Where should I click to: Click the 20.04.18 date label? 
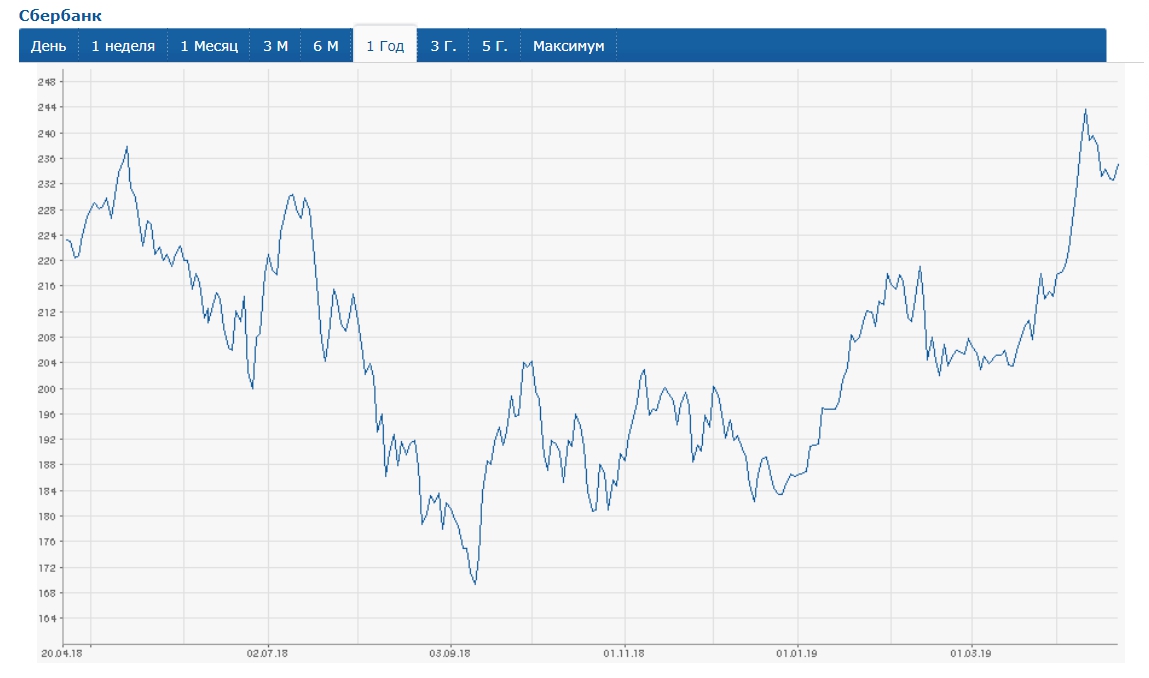(x=62, y=653)
